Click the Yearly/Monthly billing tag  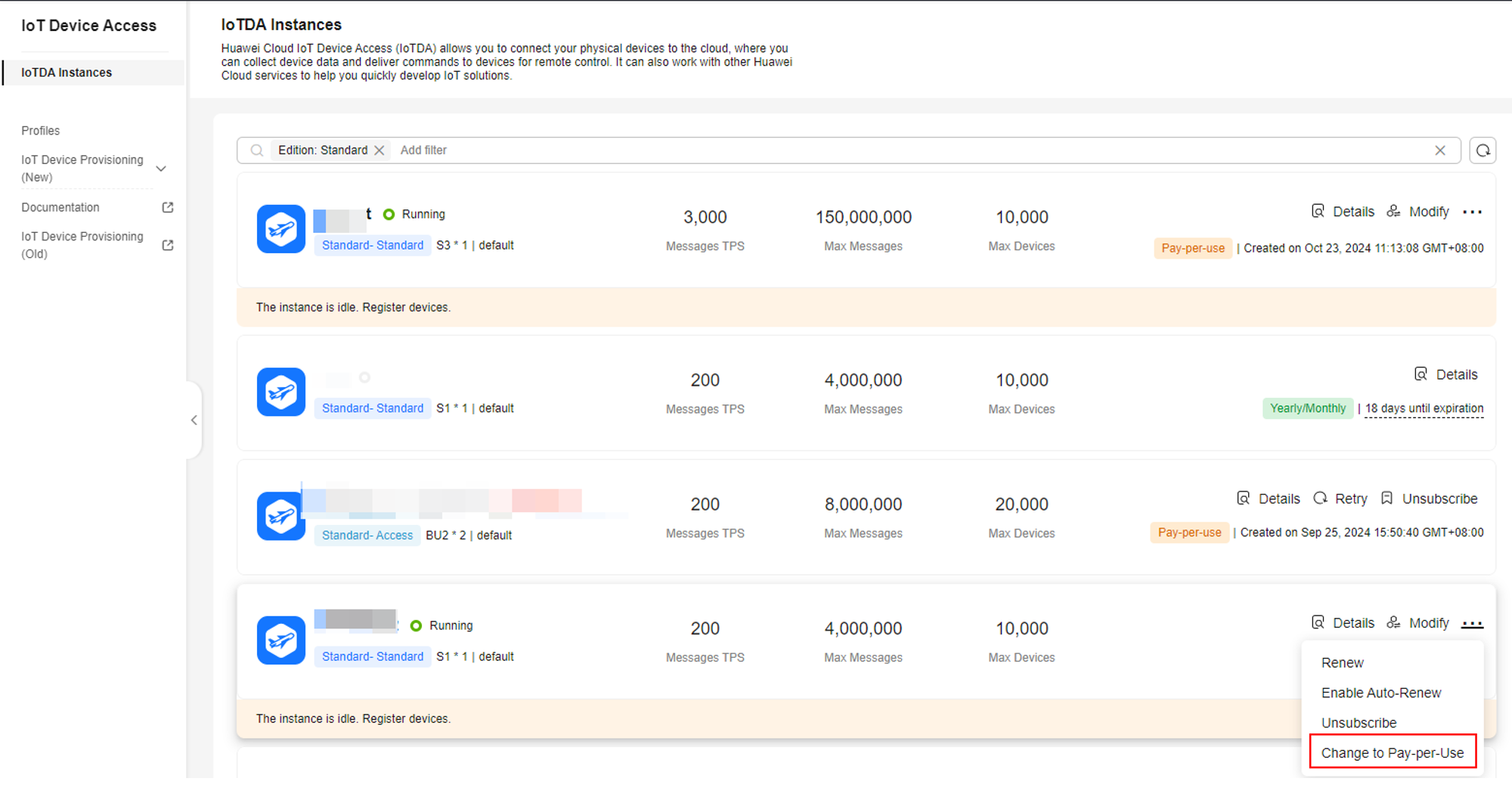[1308, 408]
